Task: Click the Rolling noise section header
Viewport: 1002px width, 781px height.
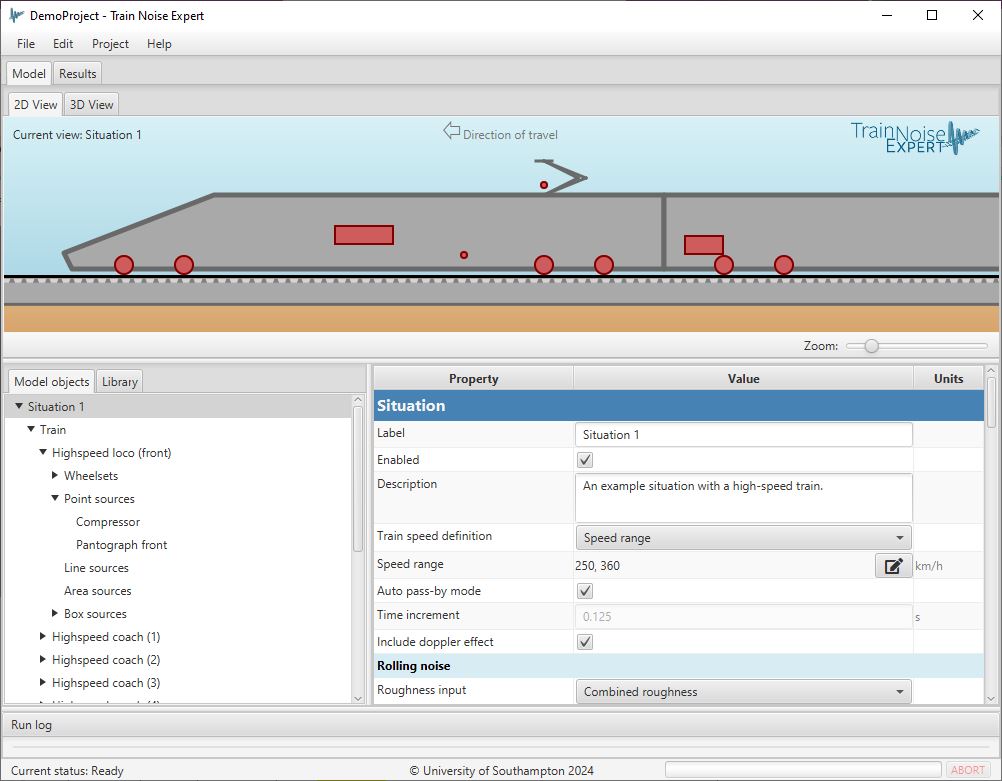Action: (679, 665)
